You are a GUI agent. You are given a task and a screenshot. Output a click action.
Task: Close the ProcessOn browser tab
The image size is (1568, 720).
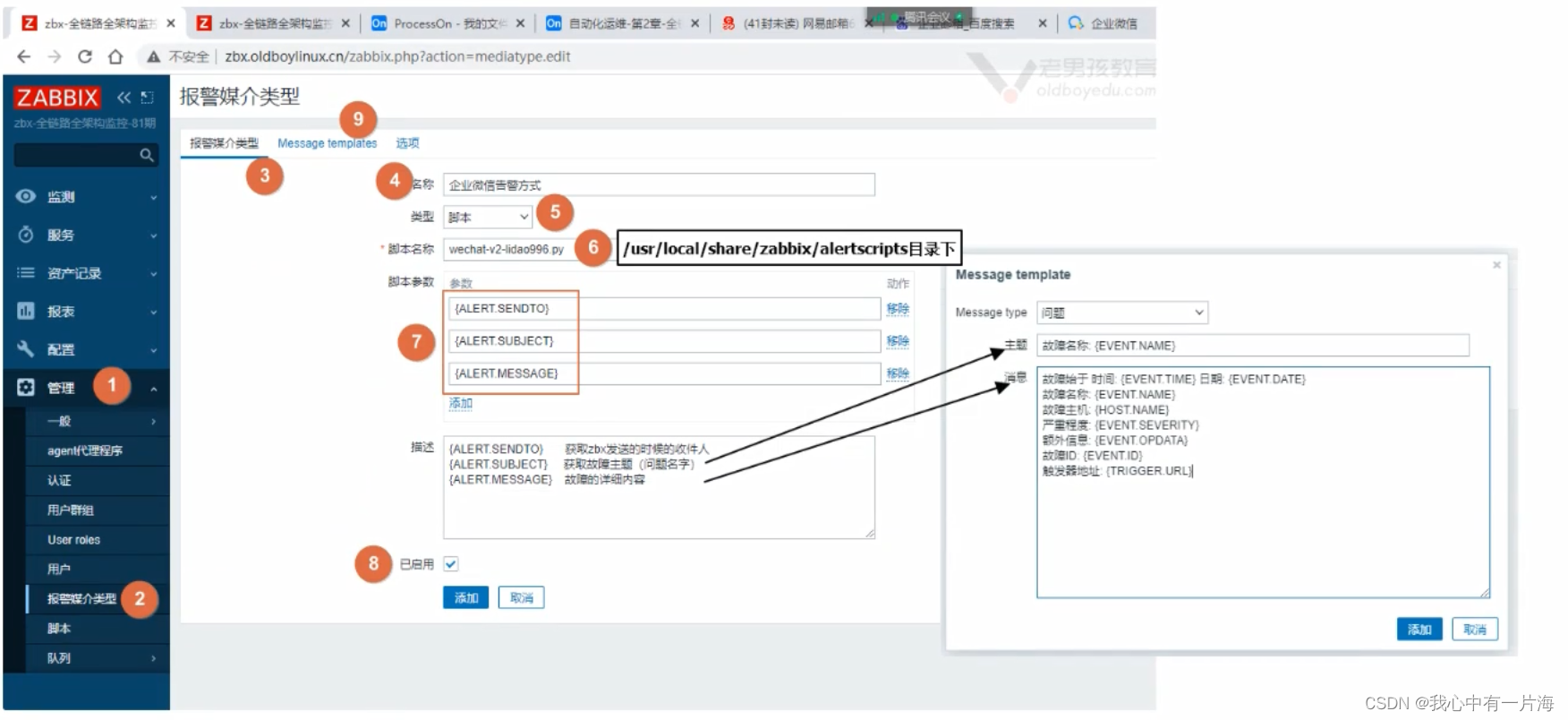[x=520, y=23]
